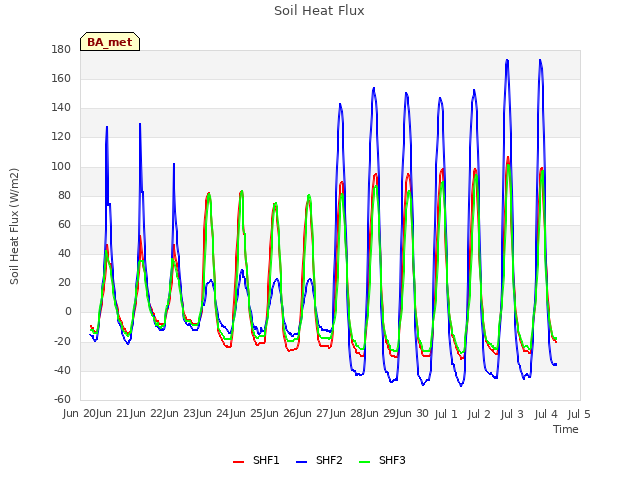Click the BA_met label box

[x=110, y=42]
